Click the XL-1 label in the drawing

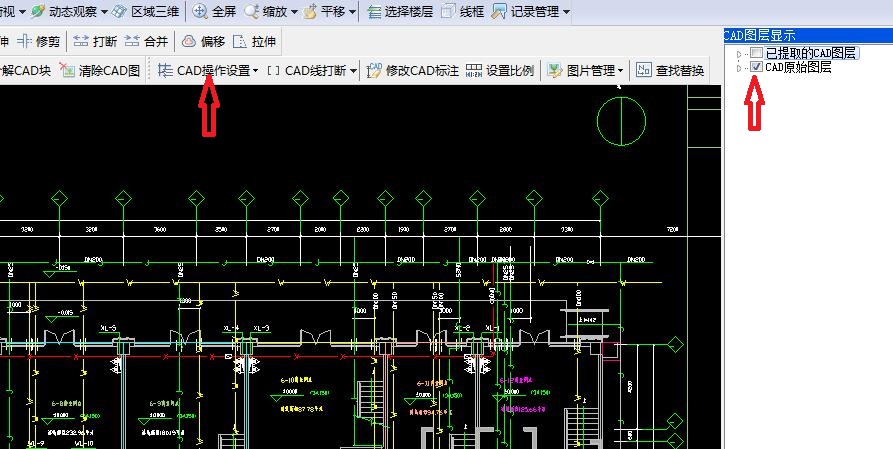tap(493, 328)
